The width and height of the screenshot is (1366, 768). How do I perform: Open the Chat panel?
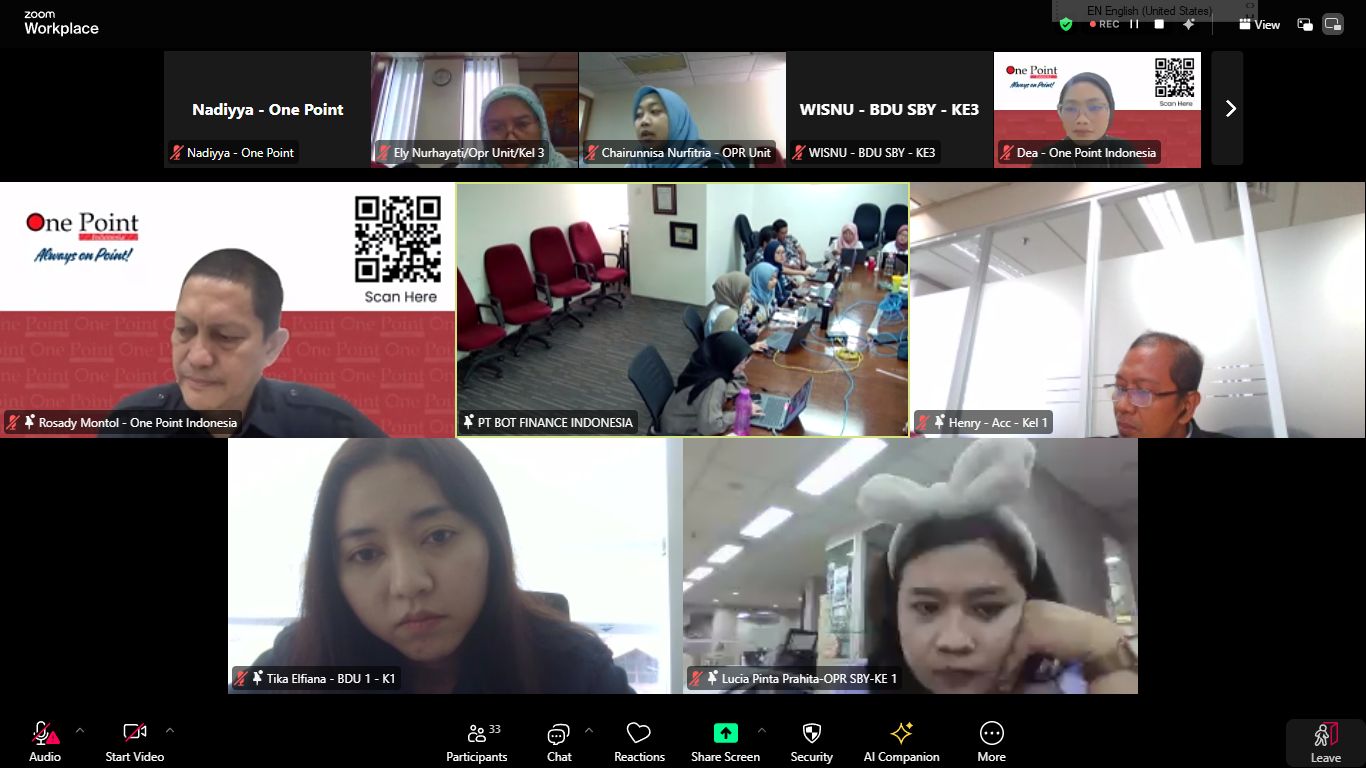point(559,742)
